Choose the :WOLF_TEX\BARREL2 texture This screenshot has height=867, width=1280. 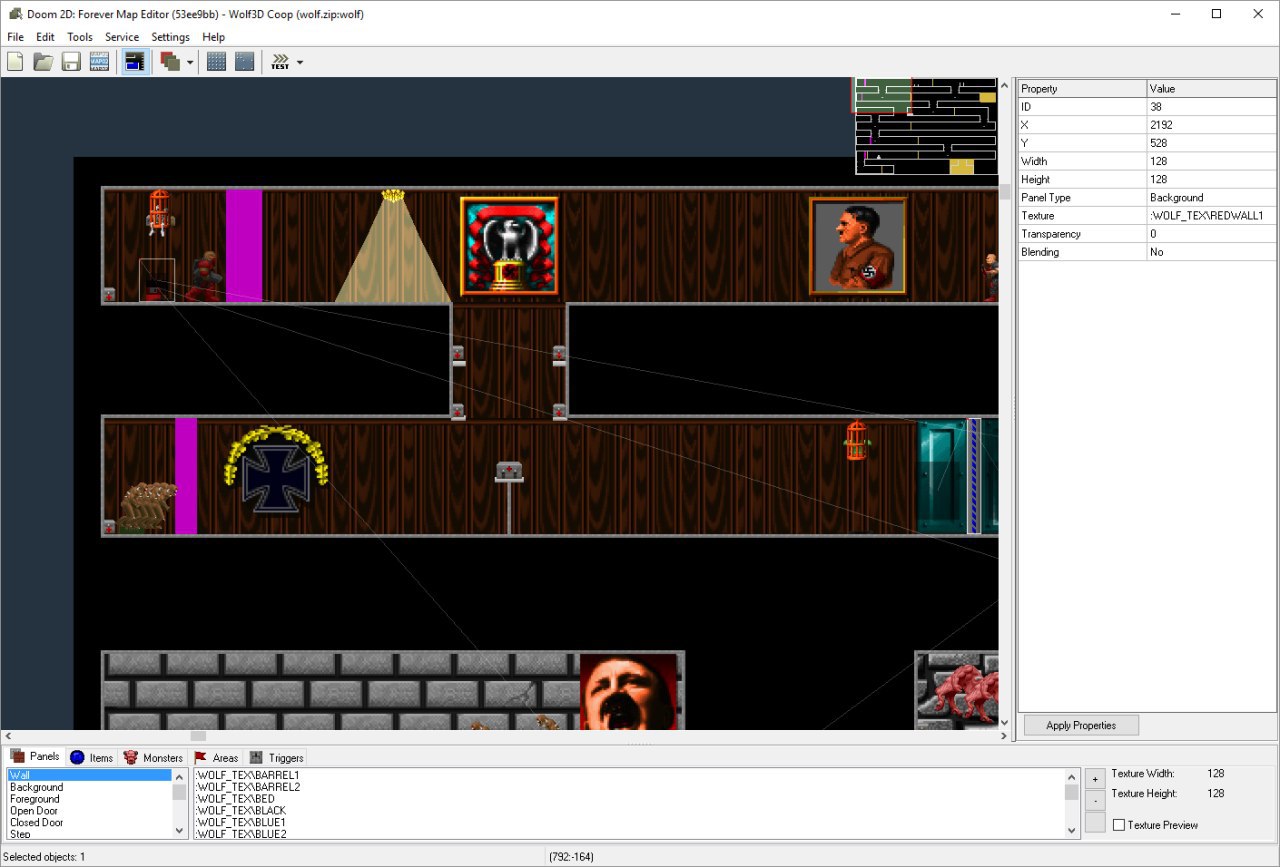(x=629, y=787)
